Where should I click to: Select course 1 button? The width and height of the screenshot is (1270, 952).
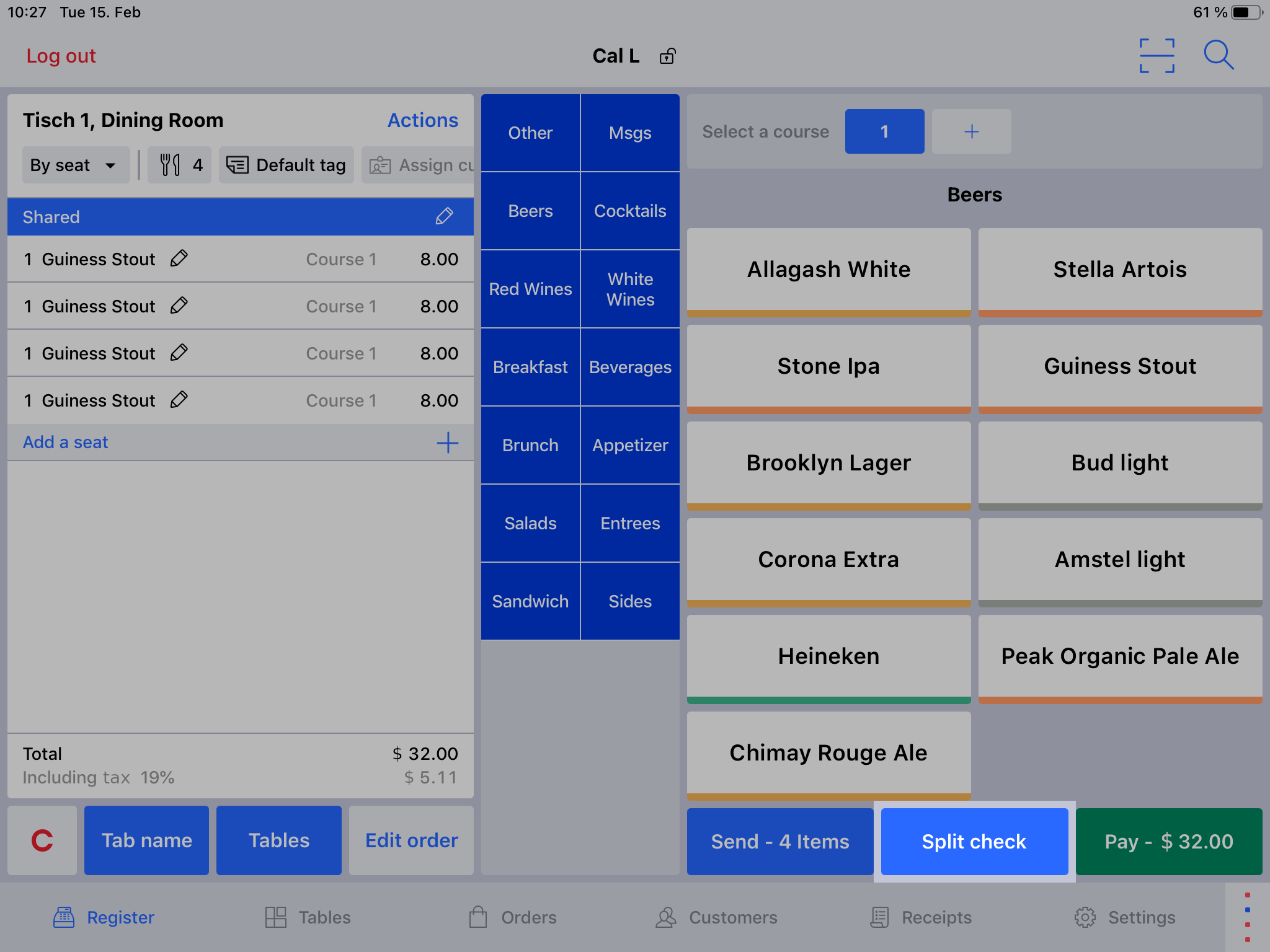click(884, 131)
